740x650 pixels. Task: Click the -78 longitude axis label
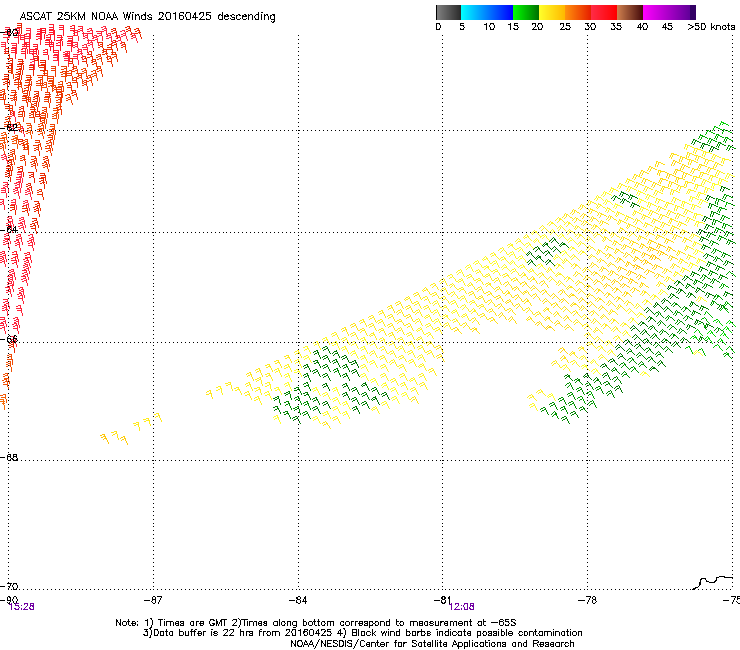(588, 600)
